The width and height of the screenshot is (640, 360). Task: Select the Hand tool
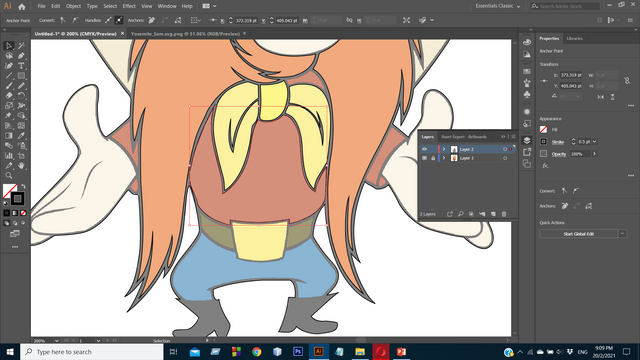pyautogui.click(x=21, y=165)
